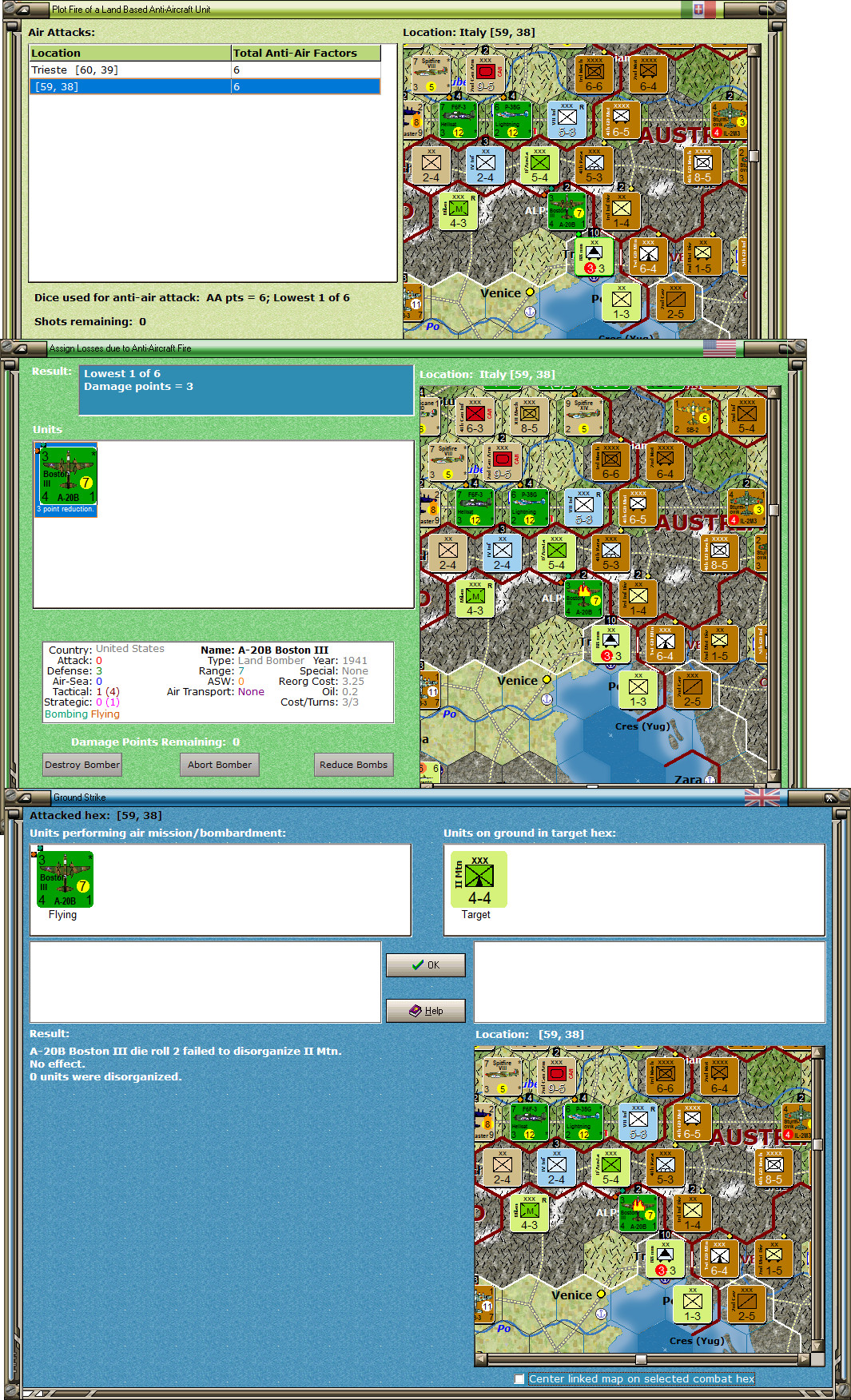The width and height of the screenshot is (851, 1400).
Task: Click the Location column header
Action: pos(129,53)
